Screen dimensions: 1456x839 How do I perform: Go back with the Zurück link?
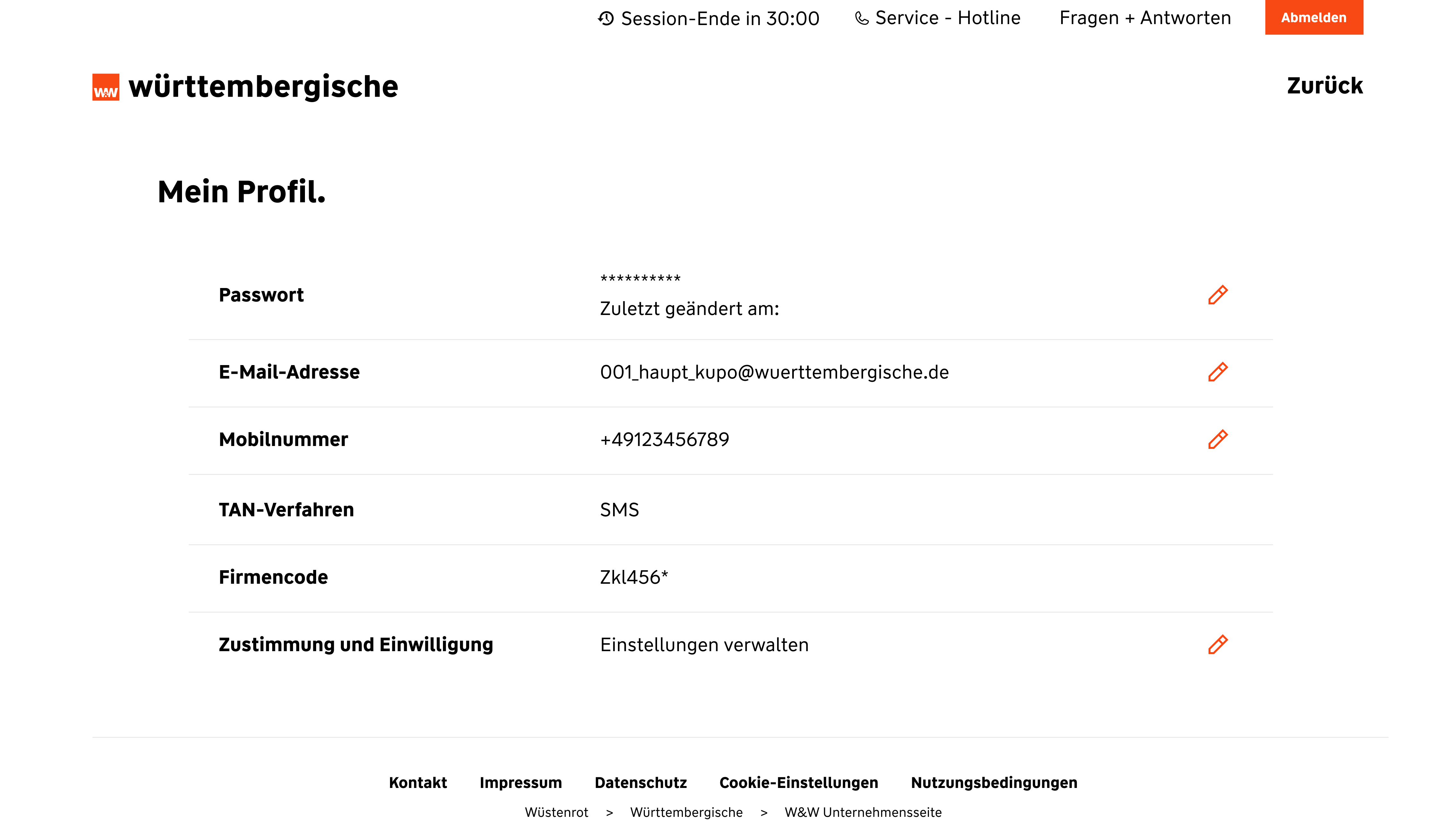pyautogui.click(x=1325, y=86)
